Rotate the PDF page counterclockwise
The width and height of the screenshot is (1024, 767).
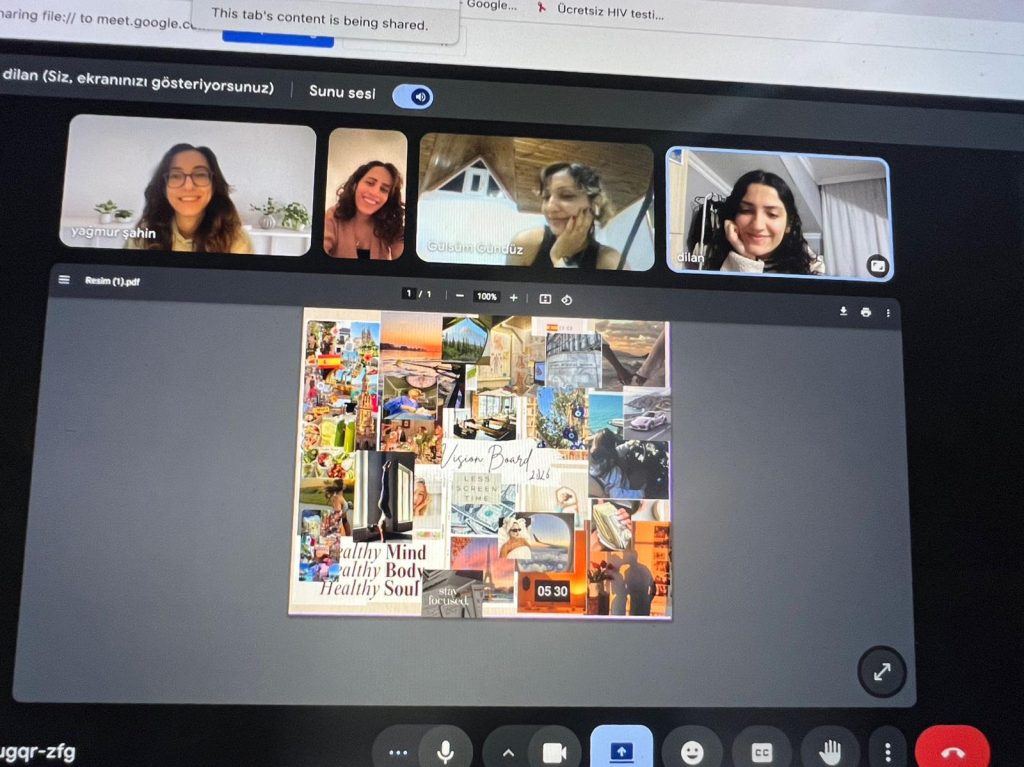[x=567, y=298]
